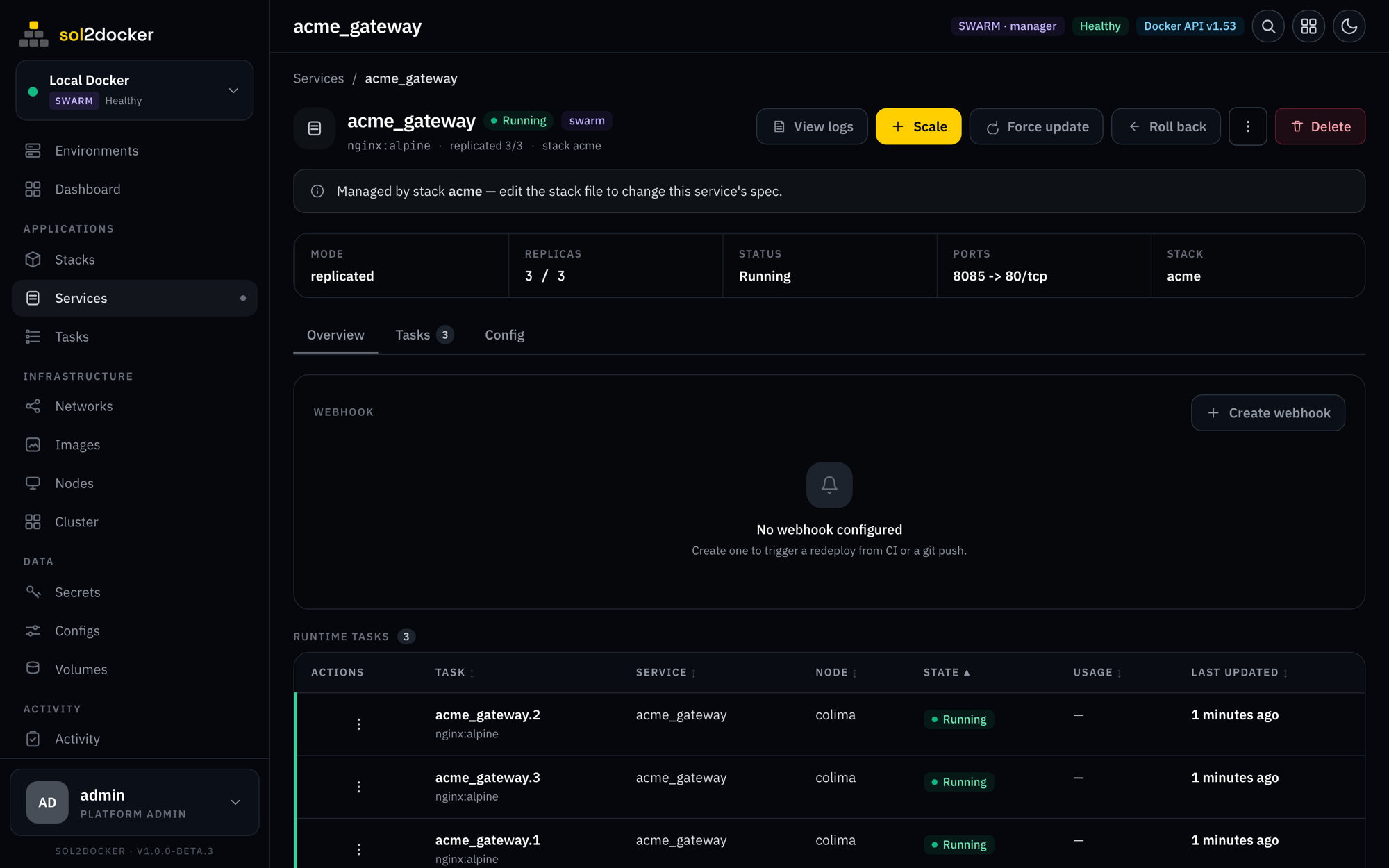The width and height of the screenshot is (1389, 868).
Task: Click Create webhook button
Action: point(1267,412)
